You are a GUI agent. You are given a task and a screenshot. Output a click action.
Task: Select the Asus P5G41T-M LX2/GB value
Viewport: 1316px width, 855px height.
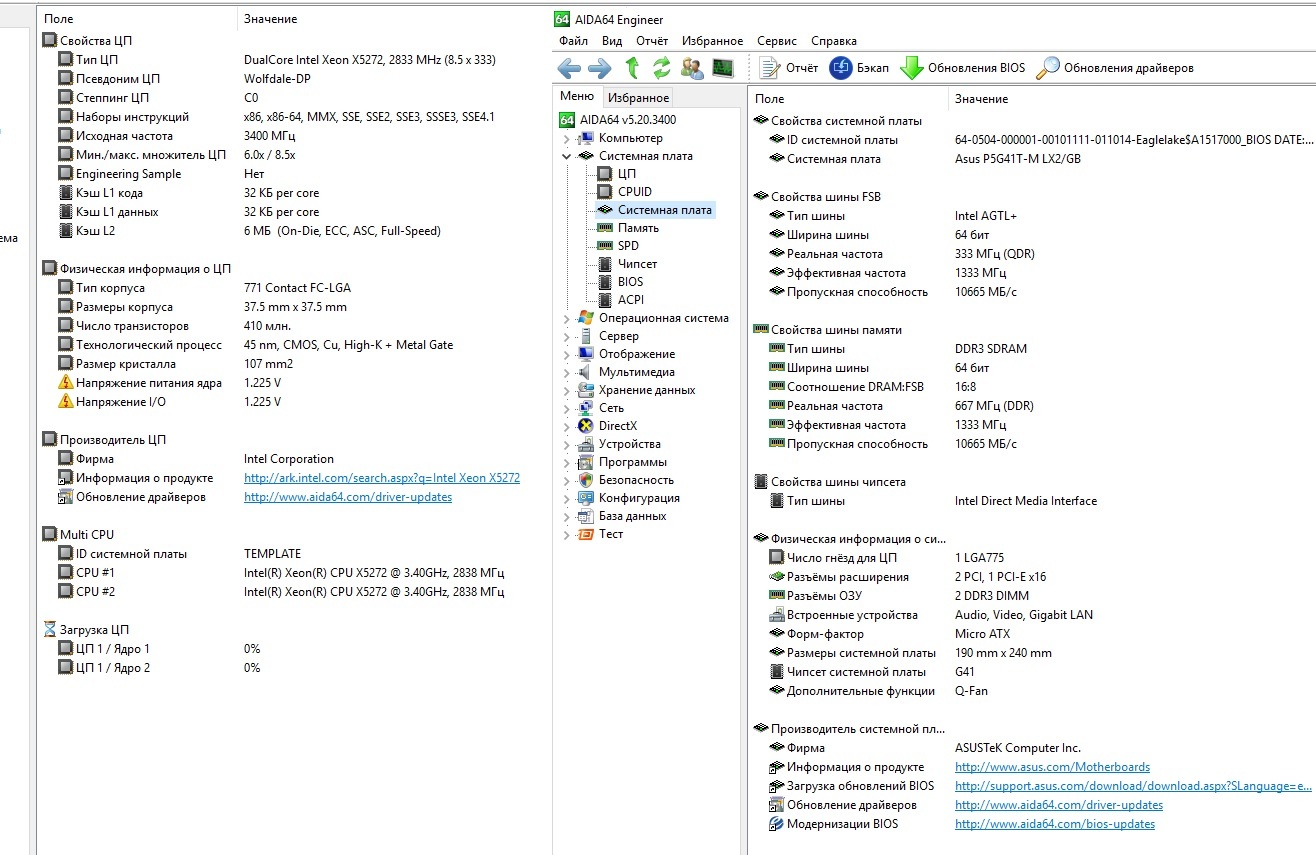pyautogui.click(x=1018, y=159)
